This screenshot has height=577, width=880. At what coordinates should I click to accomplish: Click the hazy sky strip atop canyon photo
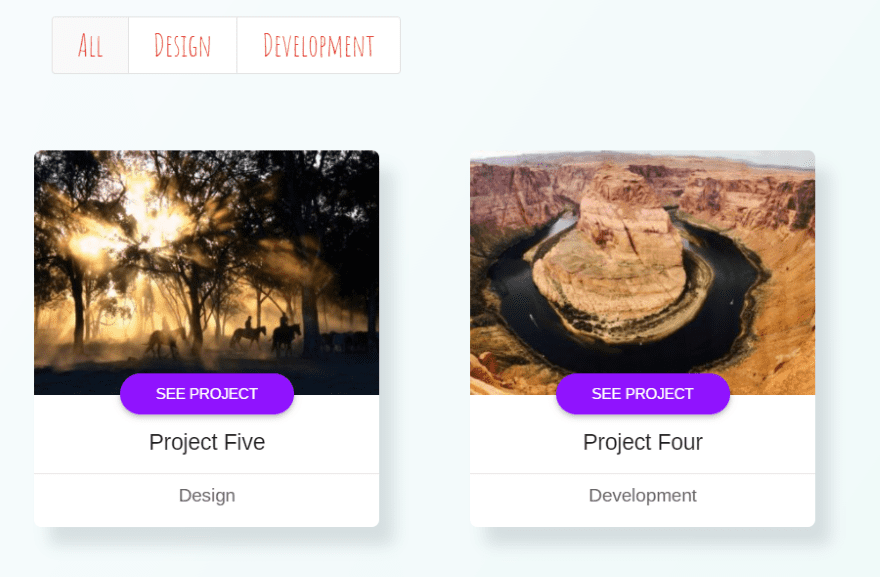[643, 157]
